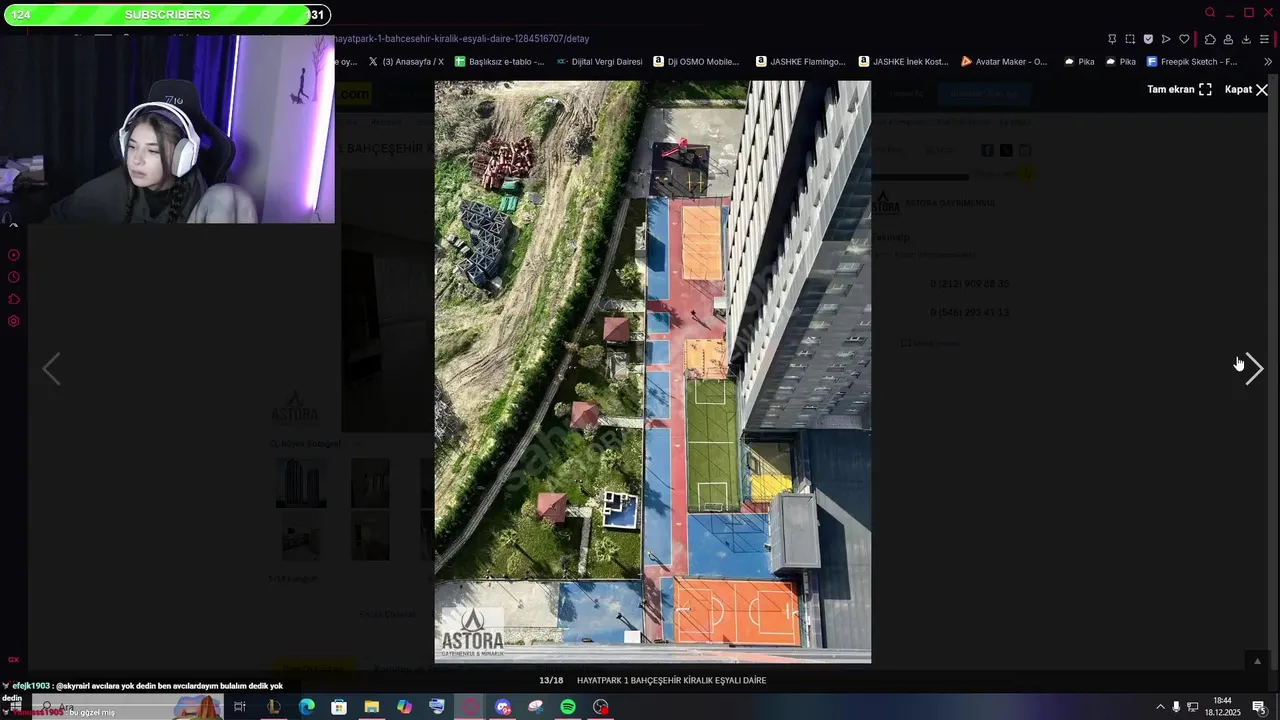Bookmark the page with the heart icon
This screenshot has width=1280, height=720.
point(1184,39)
